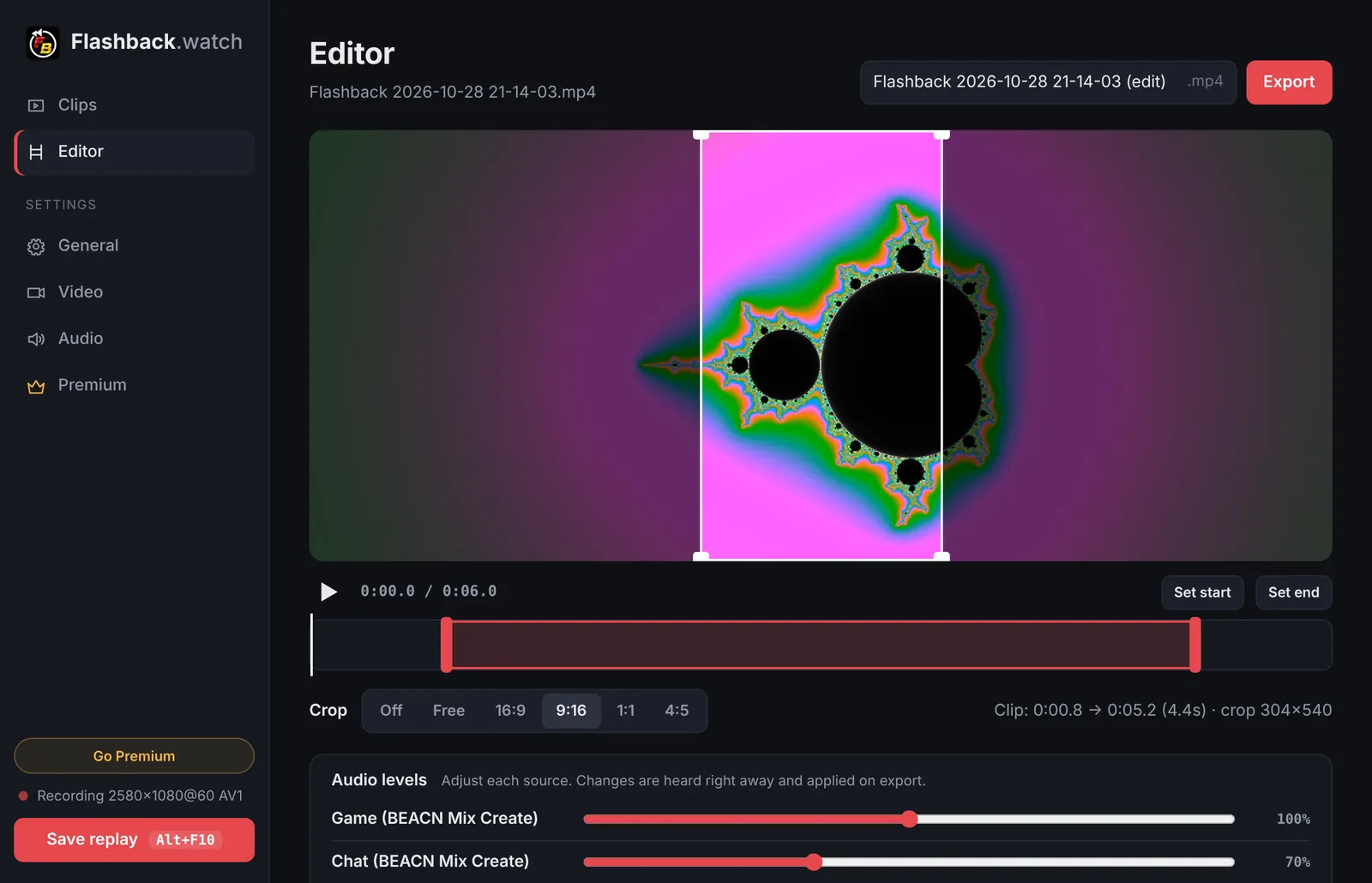Click Set end button

[x=1294, y=592]
